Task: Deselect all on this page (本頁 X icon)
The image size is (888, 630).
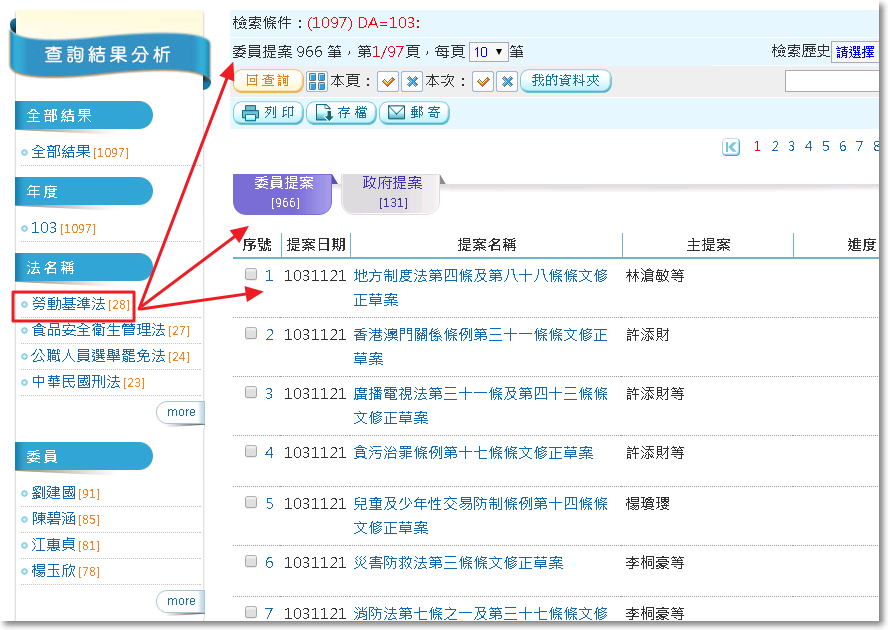Action: pos(411,81)
